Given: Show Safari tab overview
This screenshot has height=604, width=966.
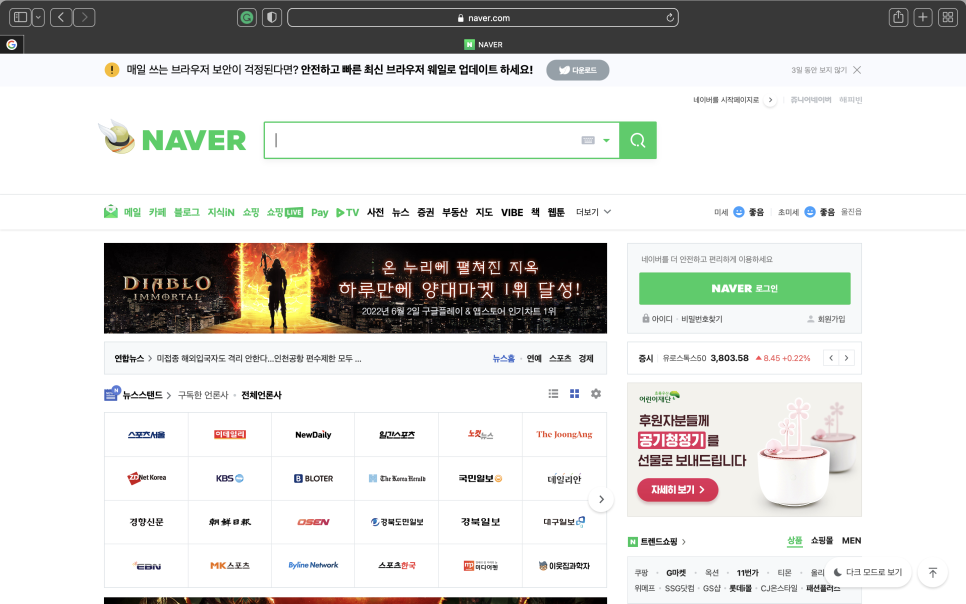Looking at the screenshot, I should coord(948,17).
